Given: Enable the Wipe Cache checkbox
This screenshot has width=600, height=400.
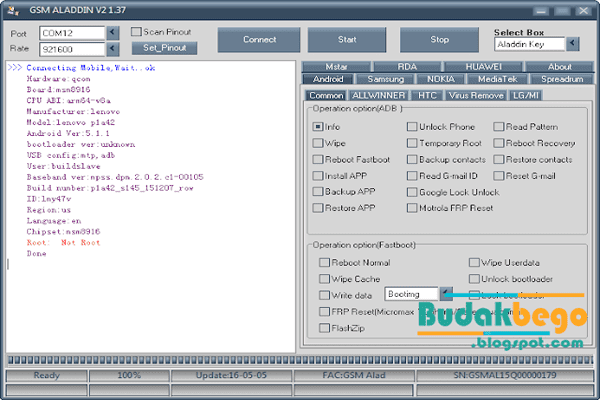Looking at the screenshot, I should pyautogui.click(x=324, y=279).
